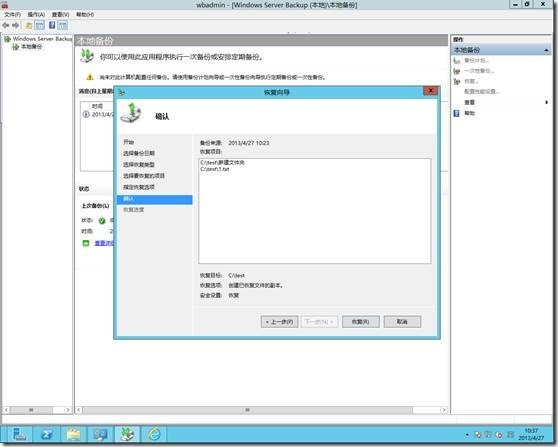Click the Help book icon in actions pane
Image resolution: width=558 pixels, height=447 pixels.
coord(457,113)
